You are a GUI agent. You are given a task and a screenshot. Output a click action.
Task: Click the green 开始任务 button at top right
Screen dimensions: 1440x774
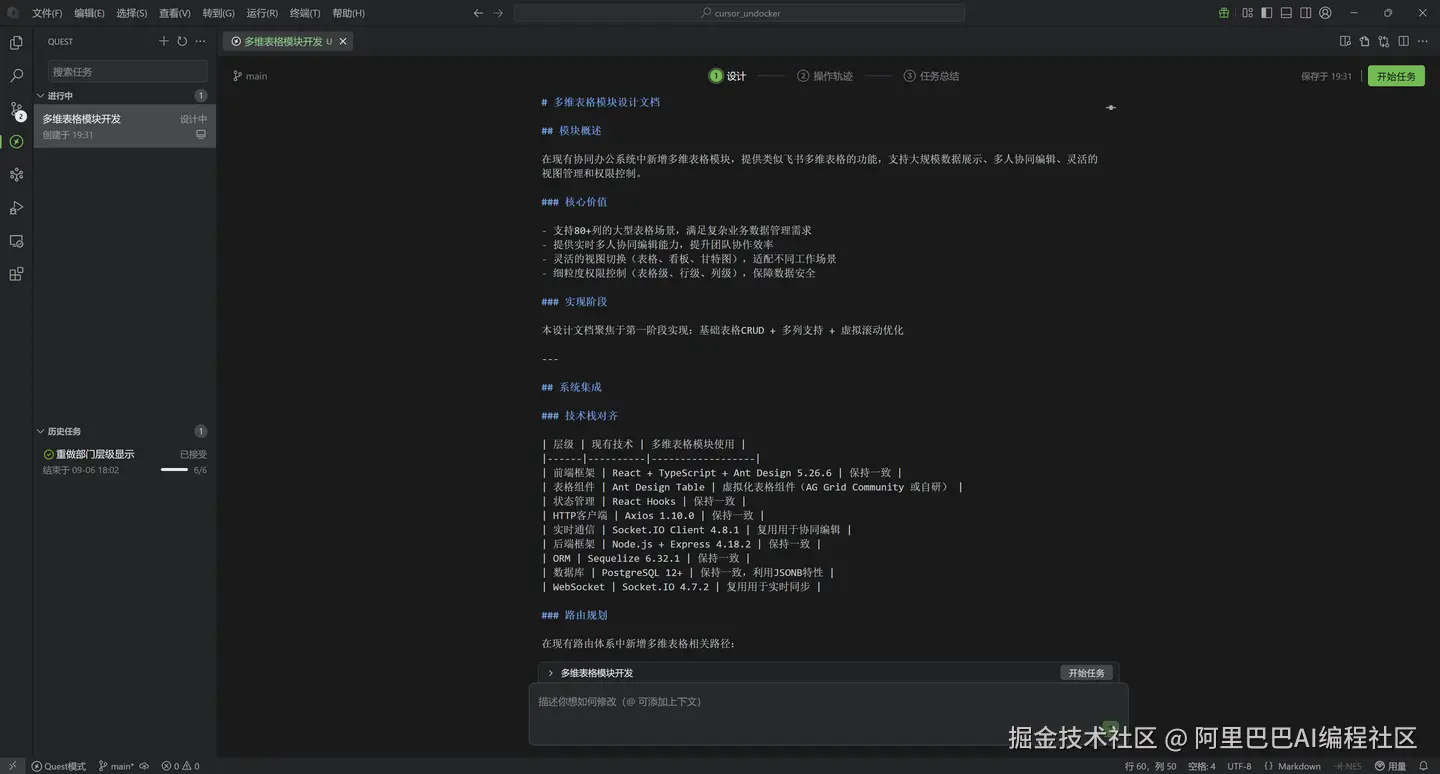coord(1396,76)
